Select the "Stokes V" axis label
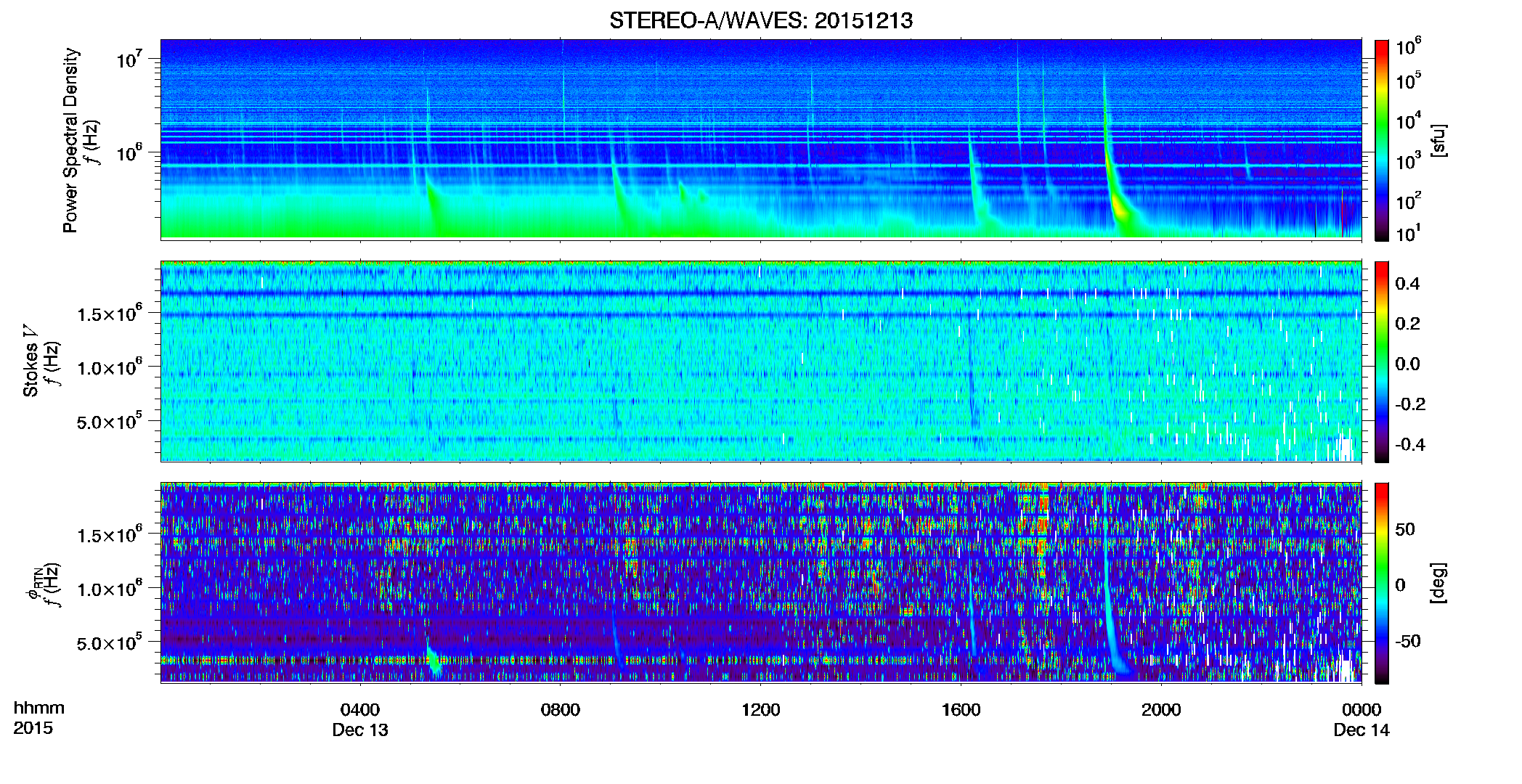Viewport: 1522px width, 784px height. point(30,361)
